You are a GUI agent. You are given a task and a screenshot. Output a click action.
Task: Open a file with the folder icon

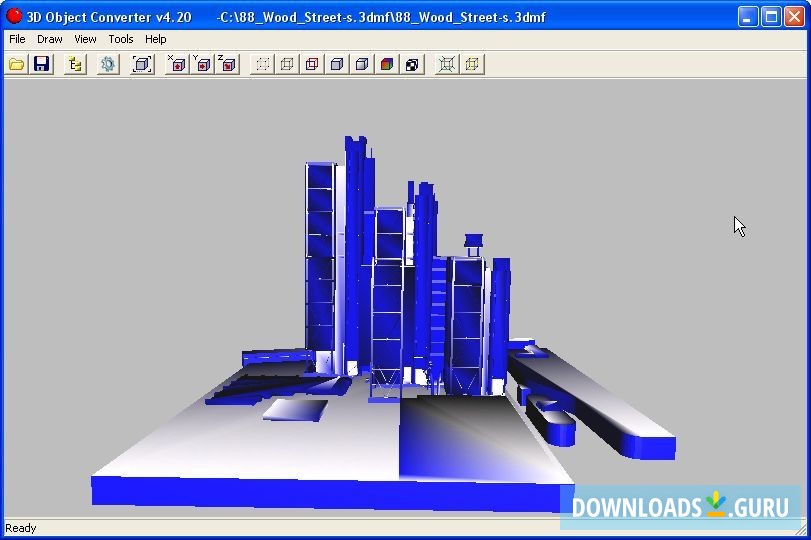tap(17, 64)
